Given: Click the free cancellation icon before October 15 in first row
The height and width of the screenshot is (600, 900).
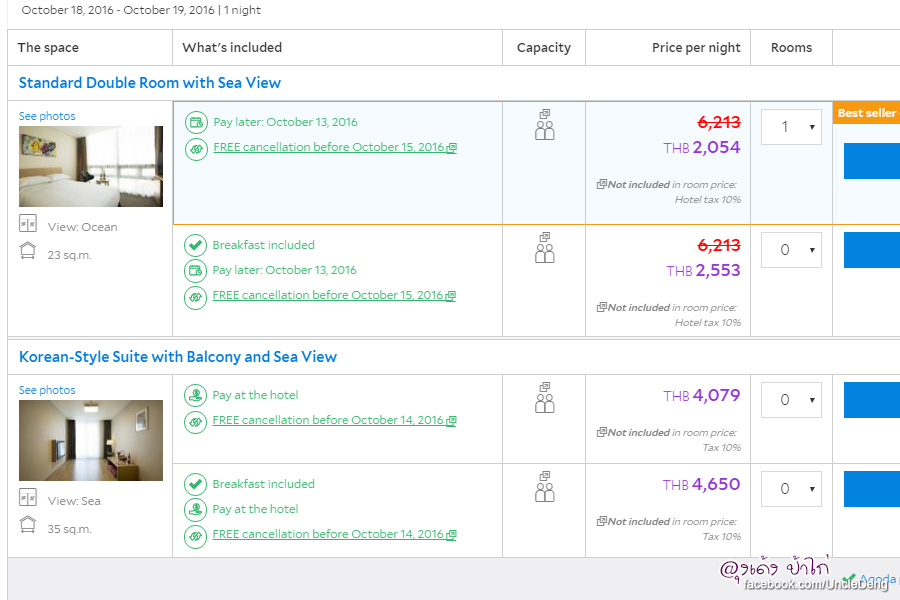Looking at the screenshot, I should click(x=196, y=148).
